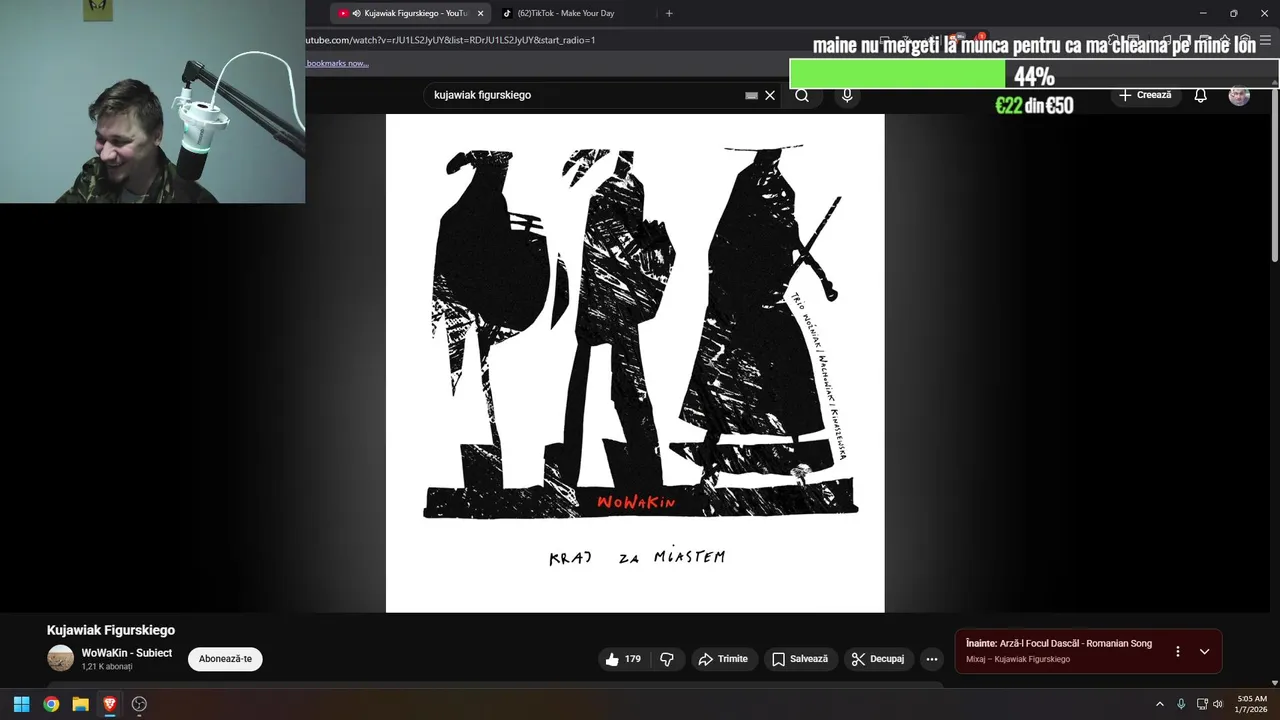The width and height of the screenshot is (1280, 720).
Task: Clear the search query with the X
Action: 770,95
